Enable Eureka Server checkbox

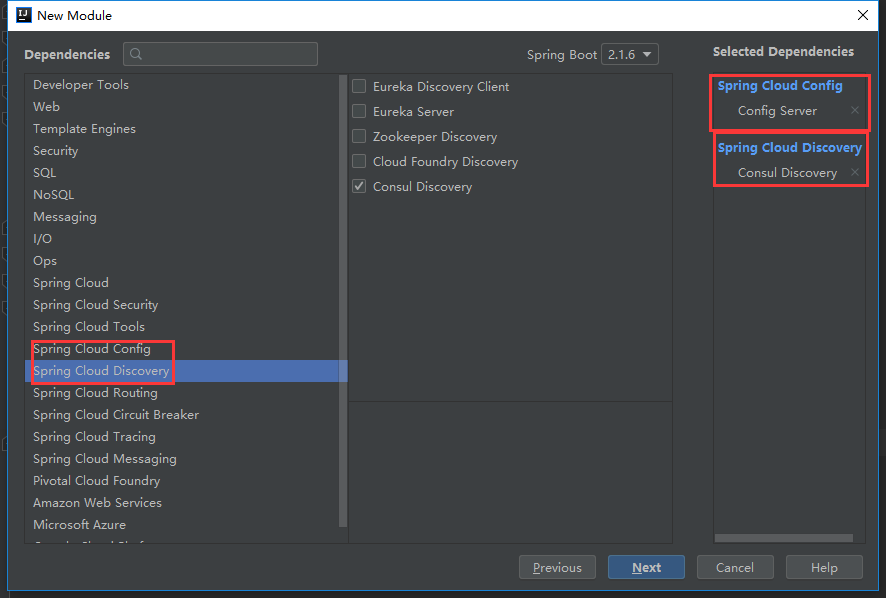coord(359,111)
